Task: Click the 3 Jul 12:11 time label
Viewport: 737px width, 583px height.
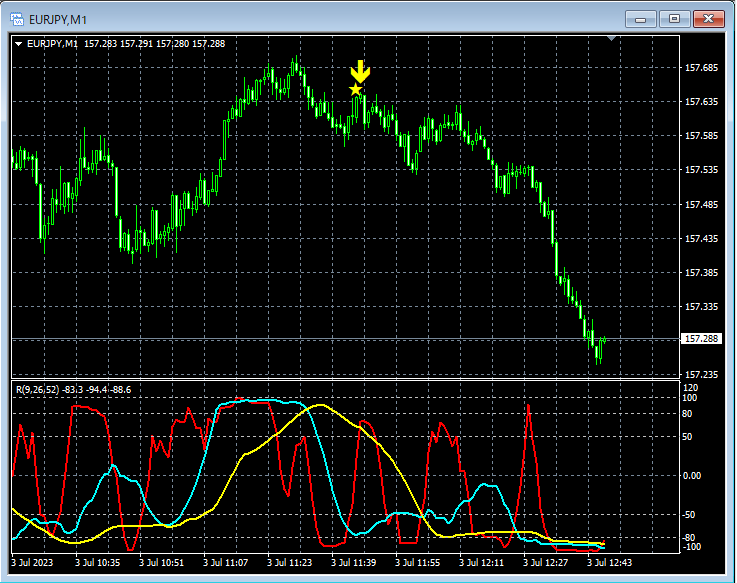Action: pos(481,562)
